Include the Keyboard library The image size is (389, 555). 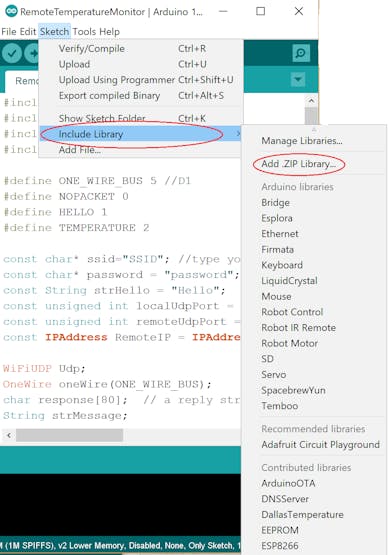pyautogui.click(x=282, y=265)
